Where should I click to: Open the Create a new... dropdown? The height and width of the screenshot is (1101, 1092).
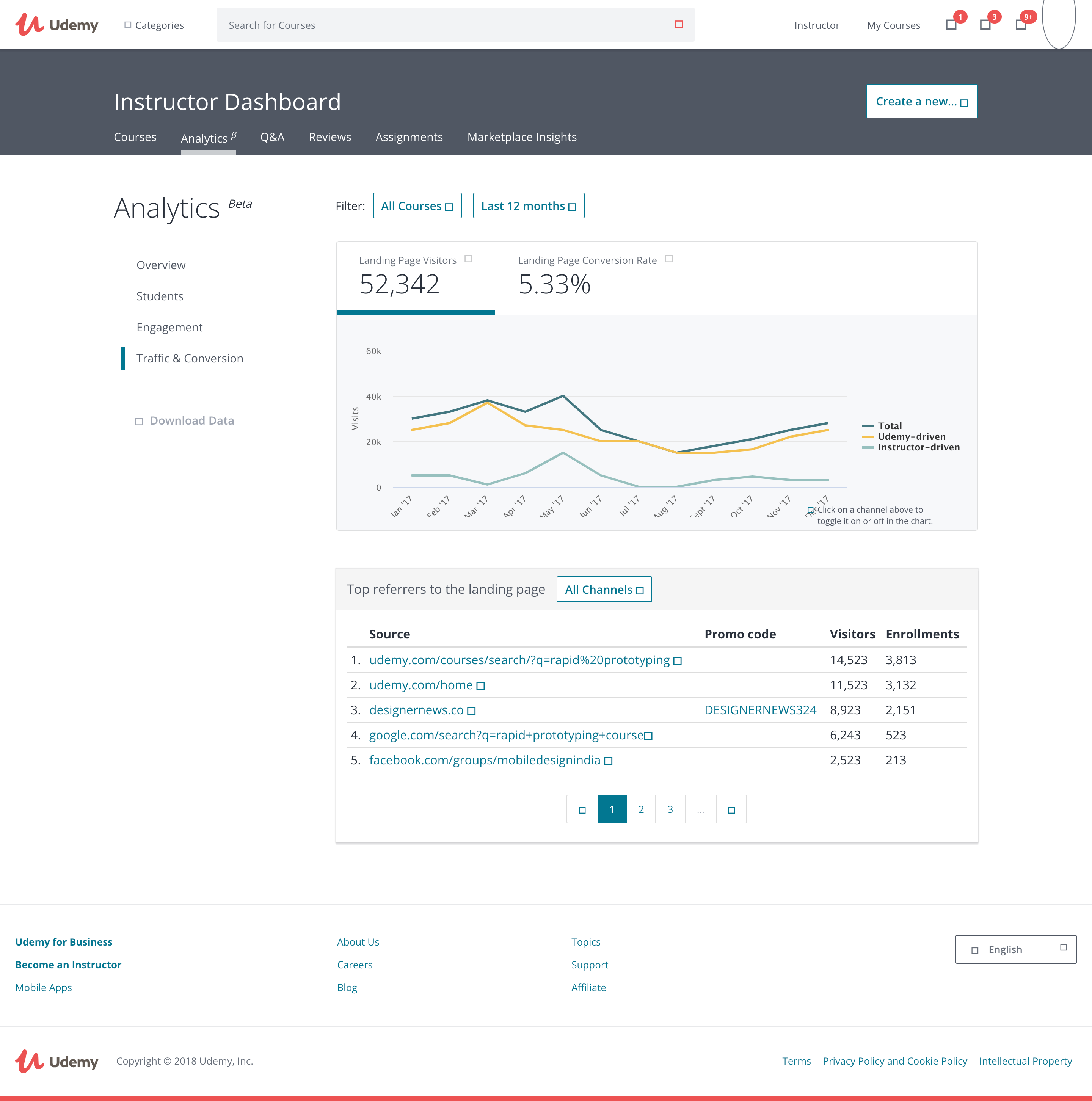pyautogui.click(x=922, y=102)
